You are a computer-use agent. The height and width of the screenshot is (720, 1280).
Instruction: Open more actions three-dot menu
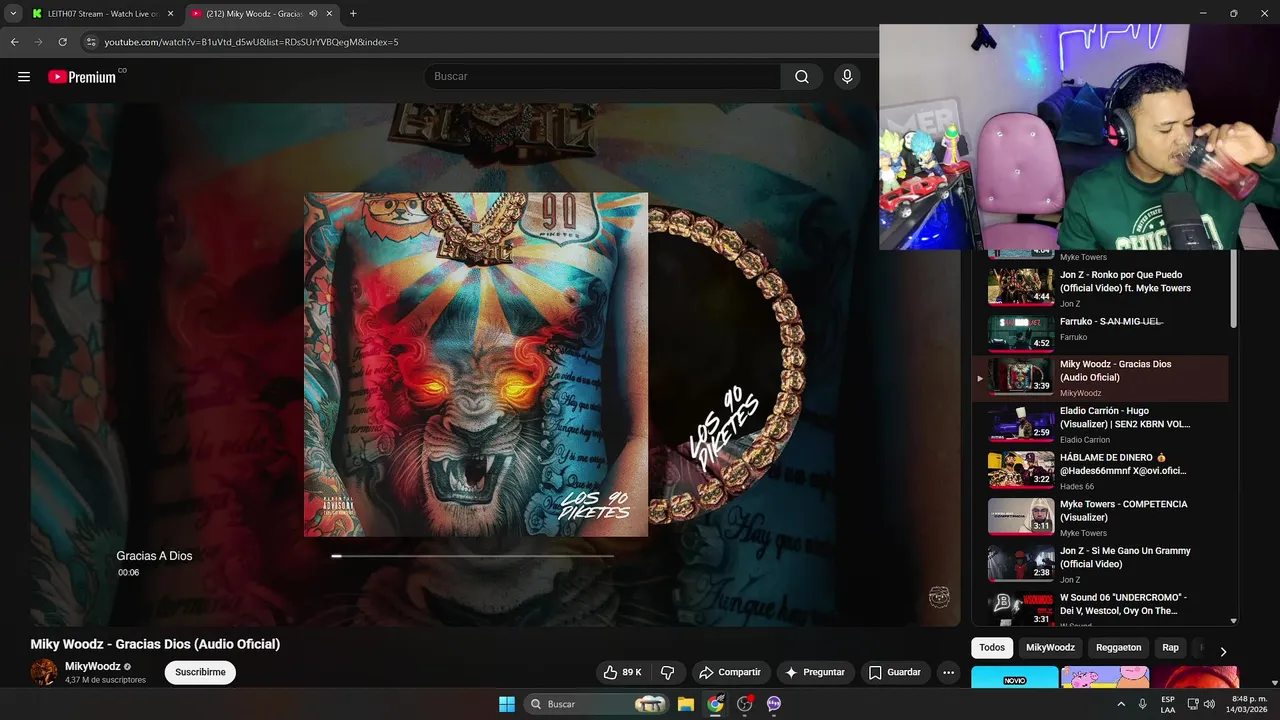949,672
